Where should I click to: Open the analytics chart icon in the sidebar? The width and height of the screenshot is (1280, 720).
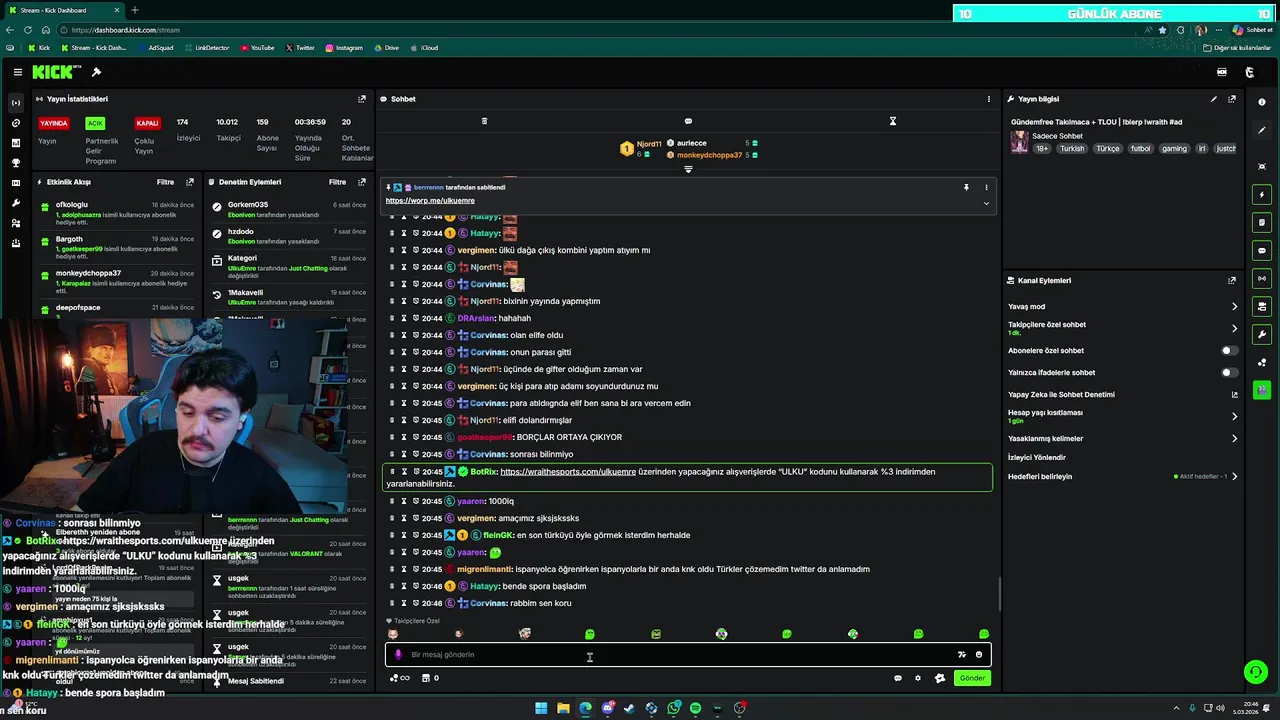tap(15, 143)
